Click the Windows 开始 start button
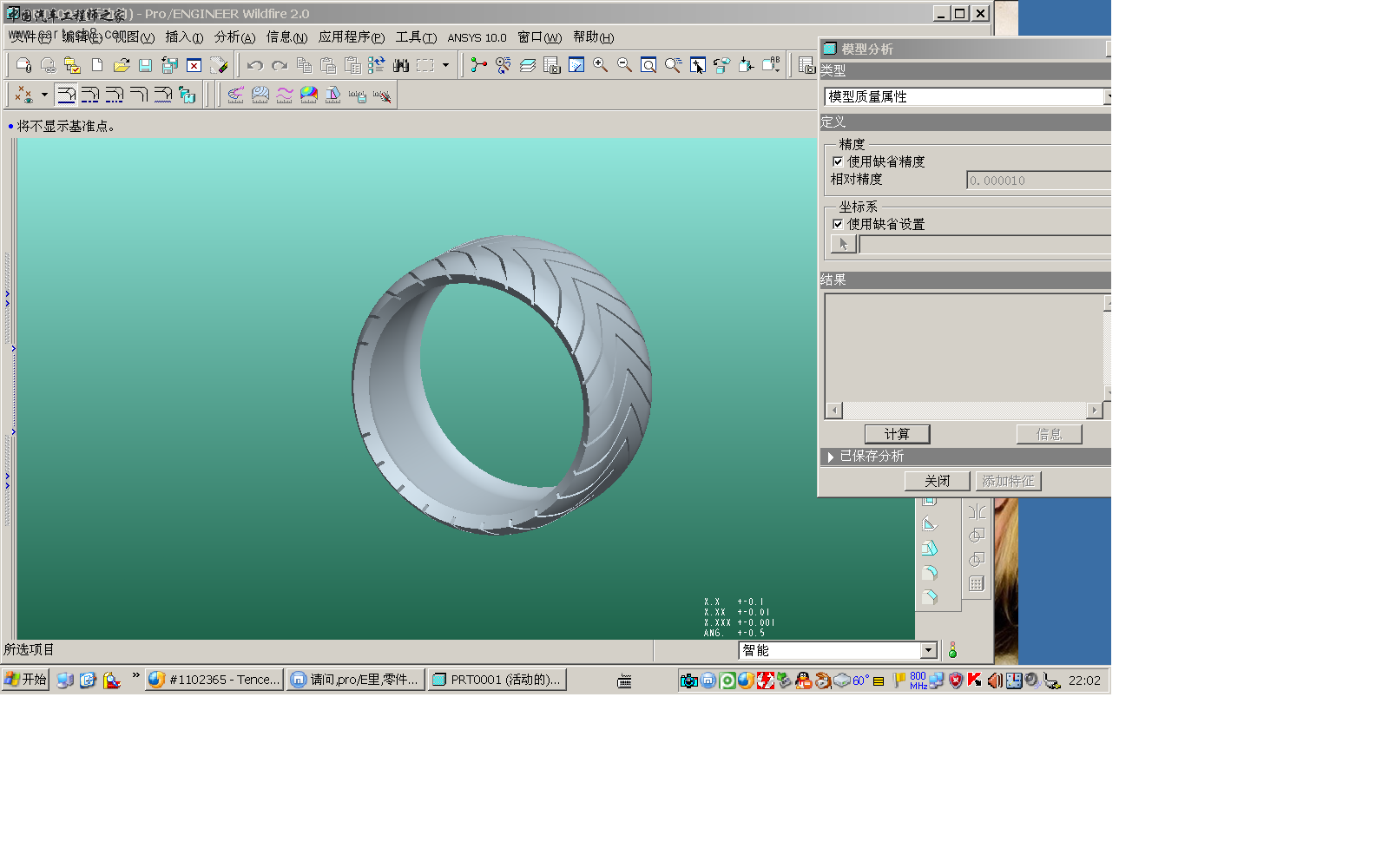The image size is (1389, 868). 25,680
